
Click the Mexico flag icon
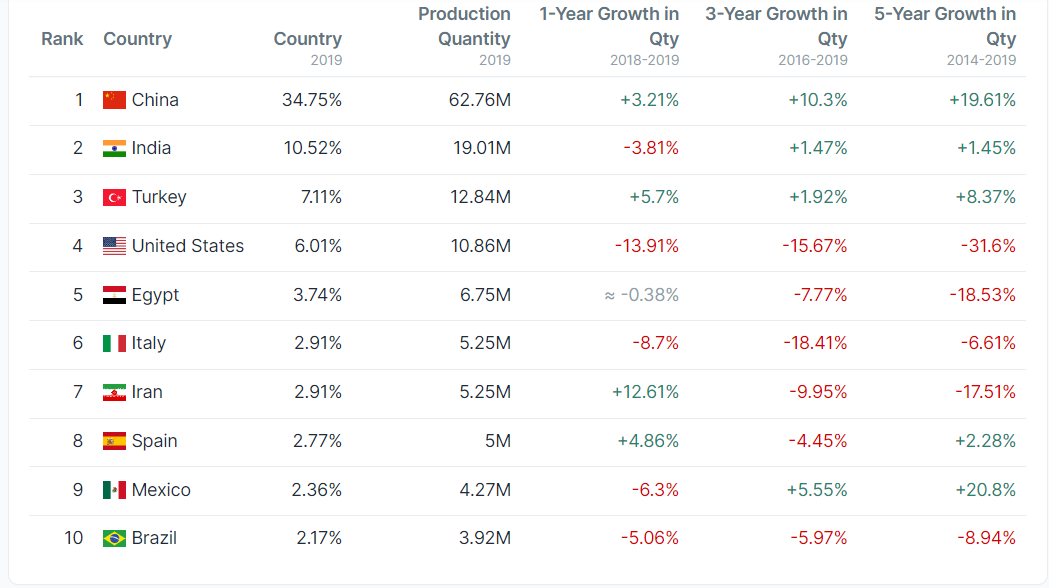(x=114, y=490)
